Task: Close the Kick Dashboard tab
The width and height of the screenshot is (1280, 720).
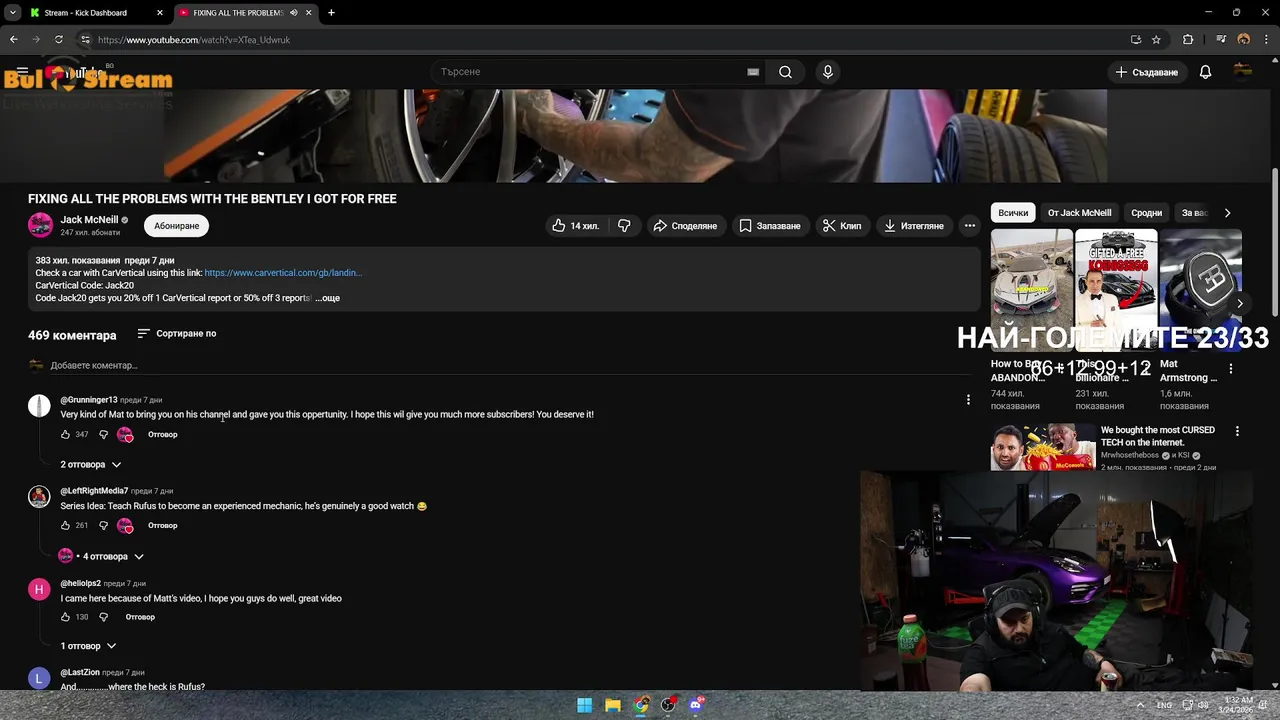Action: tap(159, 13)
